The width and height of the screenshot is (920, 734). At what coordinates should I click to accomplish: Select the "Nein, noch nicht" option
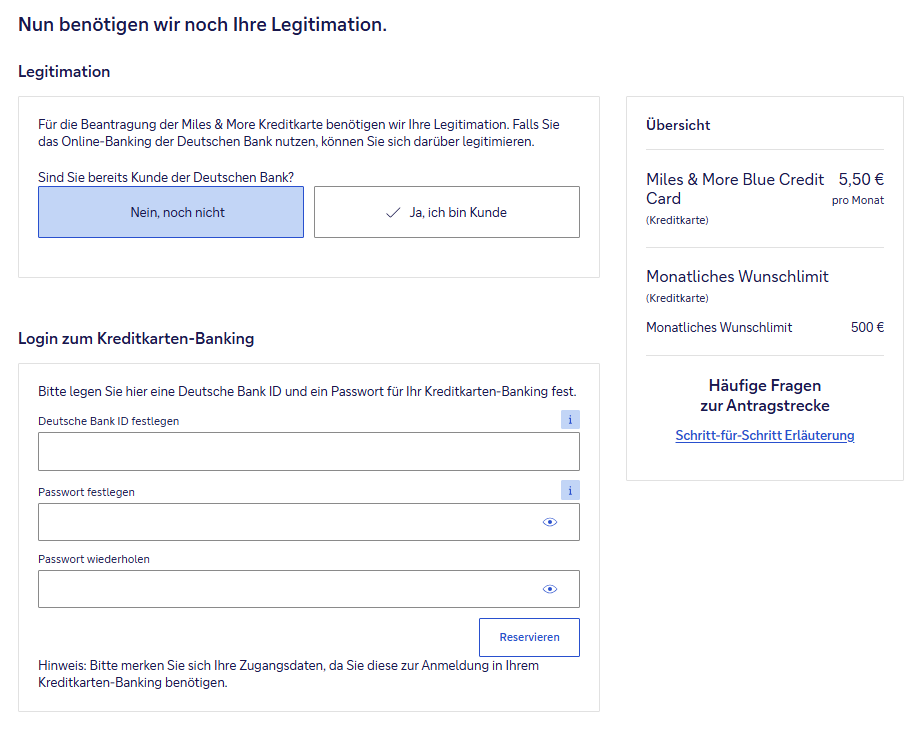pyautogui.click(x=171, y=212)
